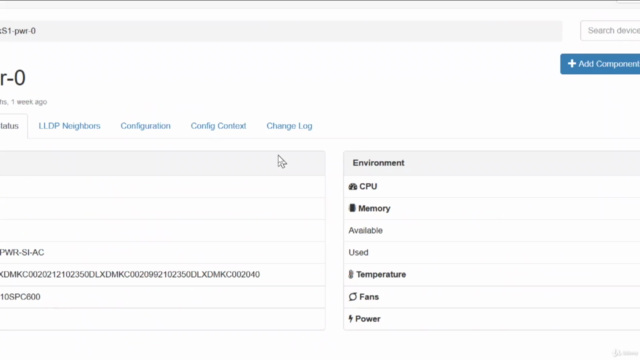640x360 pixels.
Task: Click the Add Components button
Action: (x=600, y=64)
